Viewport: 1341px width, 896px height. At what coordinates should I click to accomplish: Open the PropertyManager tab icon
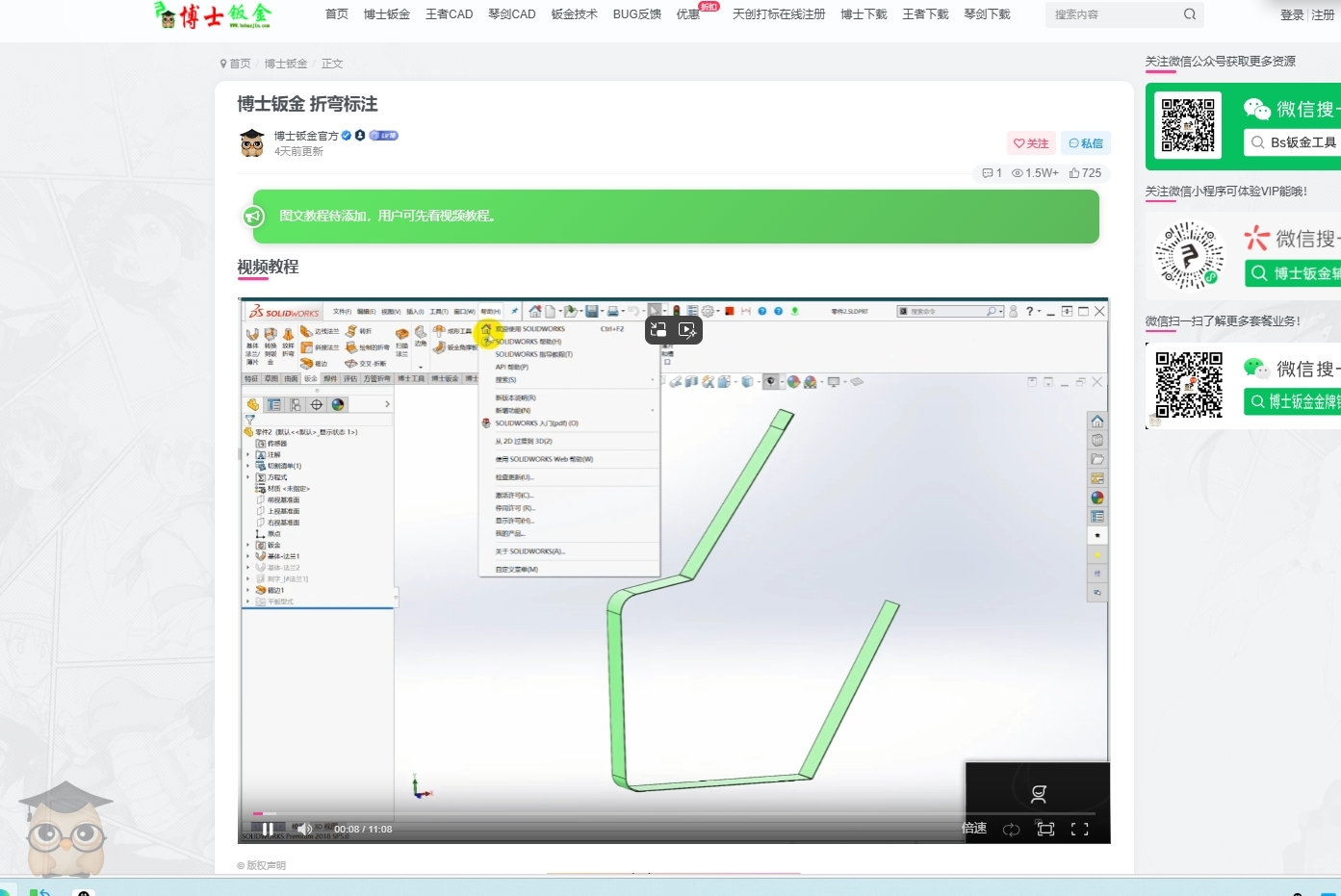[x=274, y=405]
